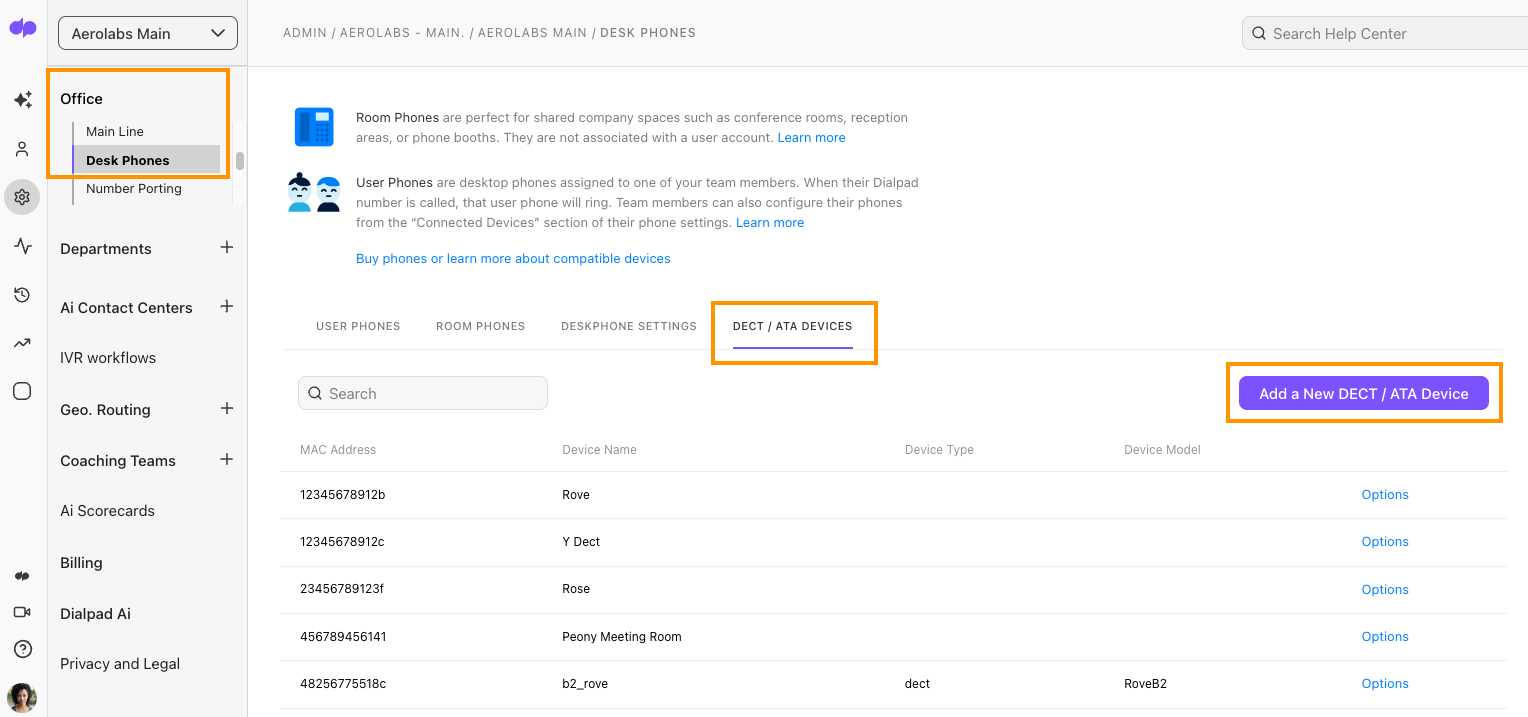Click Learn more link for Room Phones
The width and height of the screenshot is (1528, 717).
click(811, 137)
